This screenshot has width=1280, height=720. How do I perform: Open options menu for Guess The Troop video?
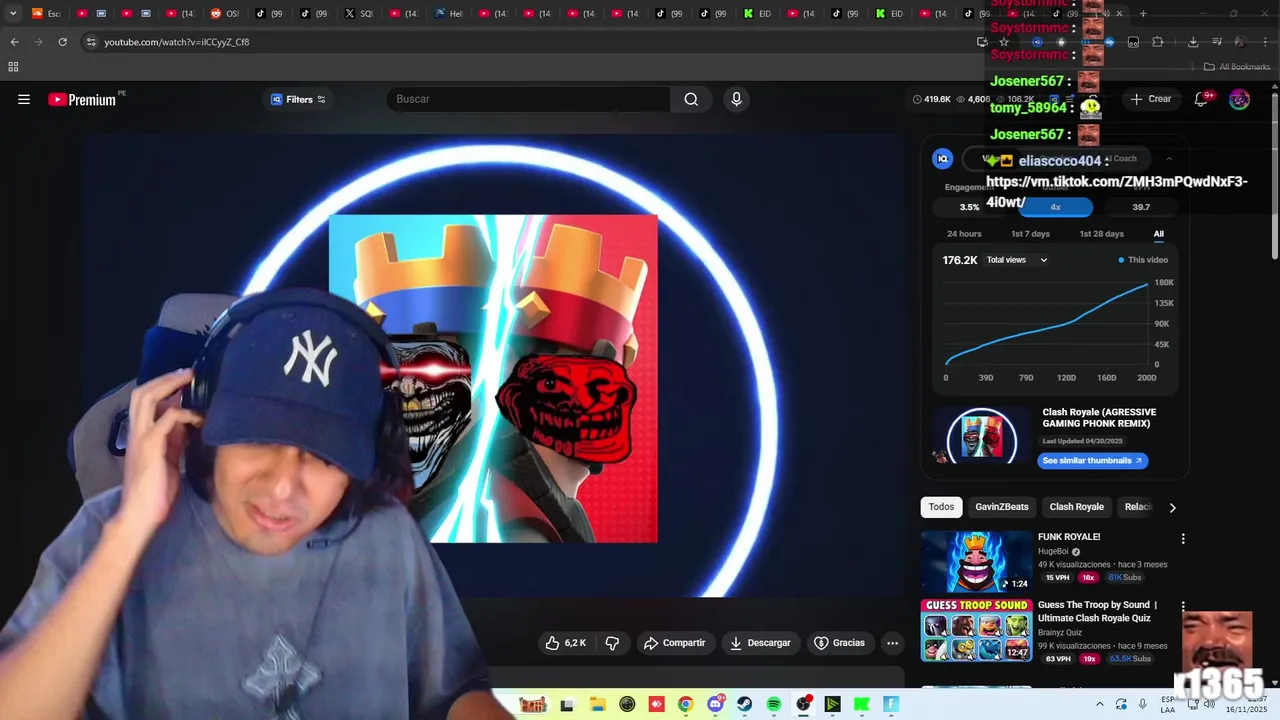1183,607
